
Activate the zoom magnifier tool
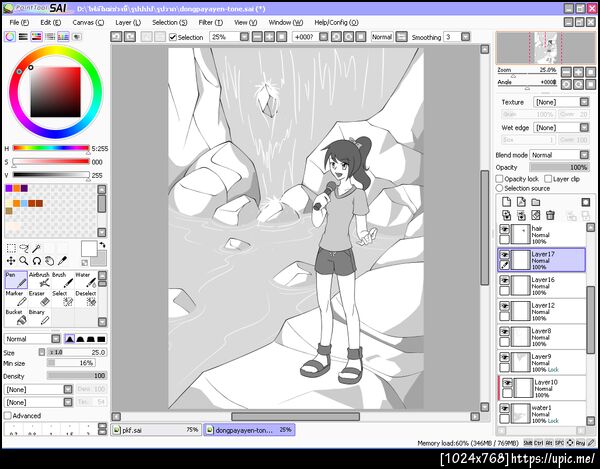[x=24, y=261]
